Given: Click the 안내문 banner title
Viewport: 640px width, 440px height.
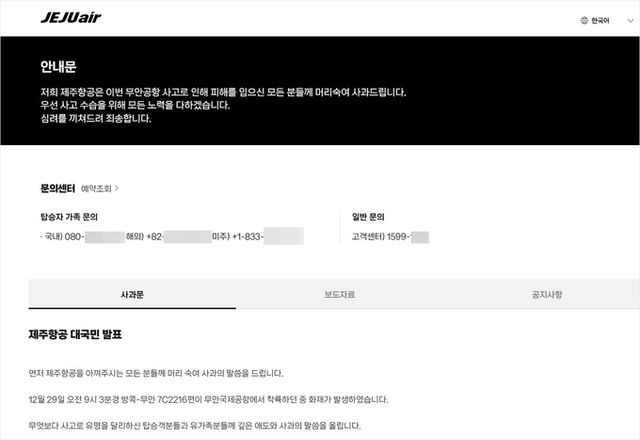Looking at the screenshot, I should (58, 67).
